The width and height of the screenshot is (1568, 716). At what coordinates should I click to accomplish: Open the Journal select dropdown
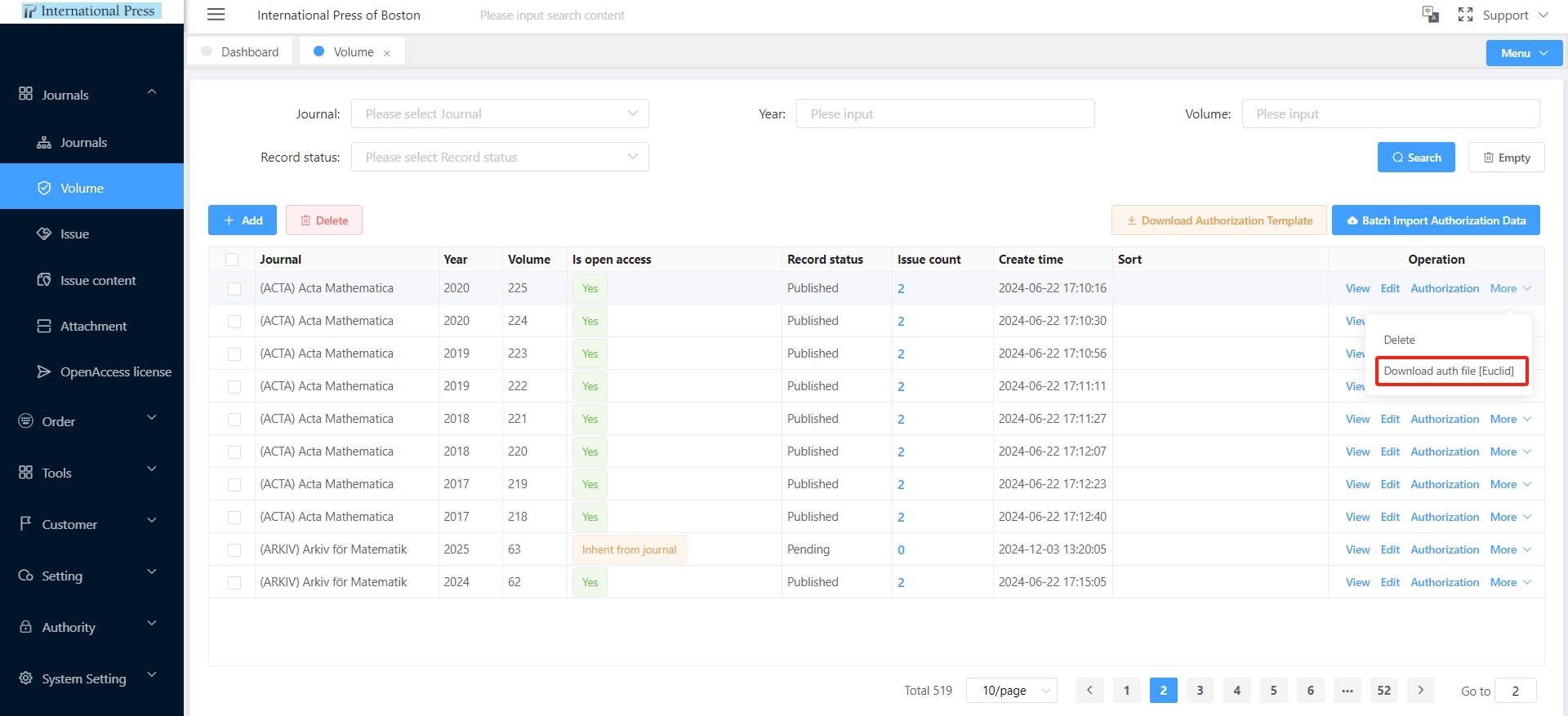tap(500, 113)
